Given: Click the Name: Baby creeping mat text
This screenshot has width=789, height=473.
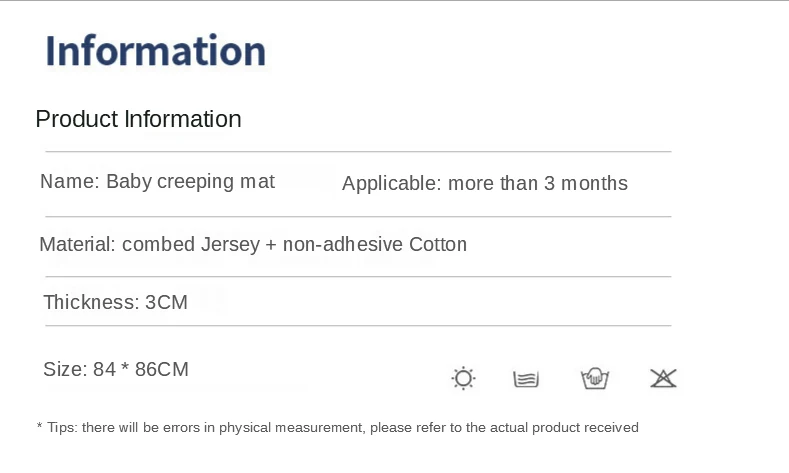Looking at the screenshot, I should [157, 182].
